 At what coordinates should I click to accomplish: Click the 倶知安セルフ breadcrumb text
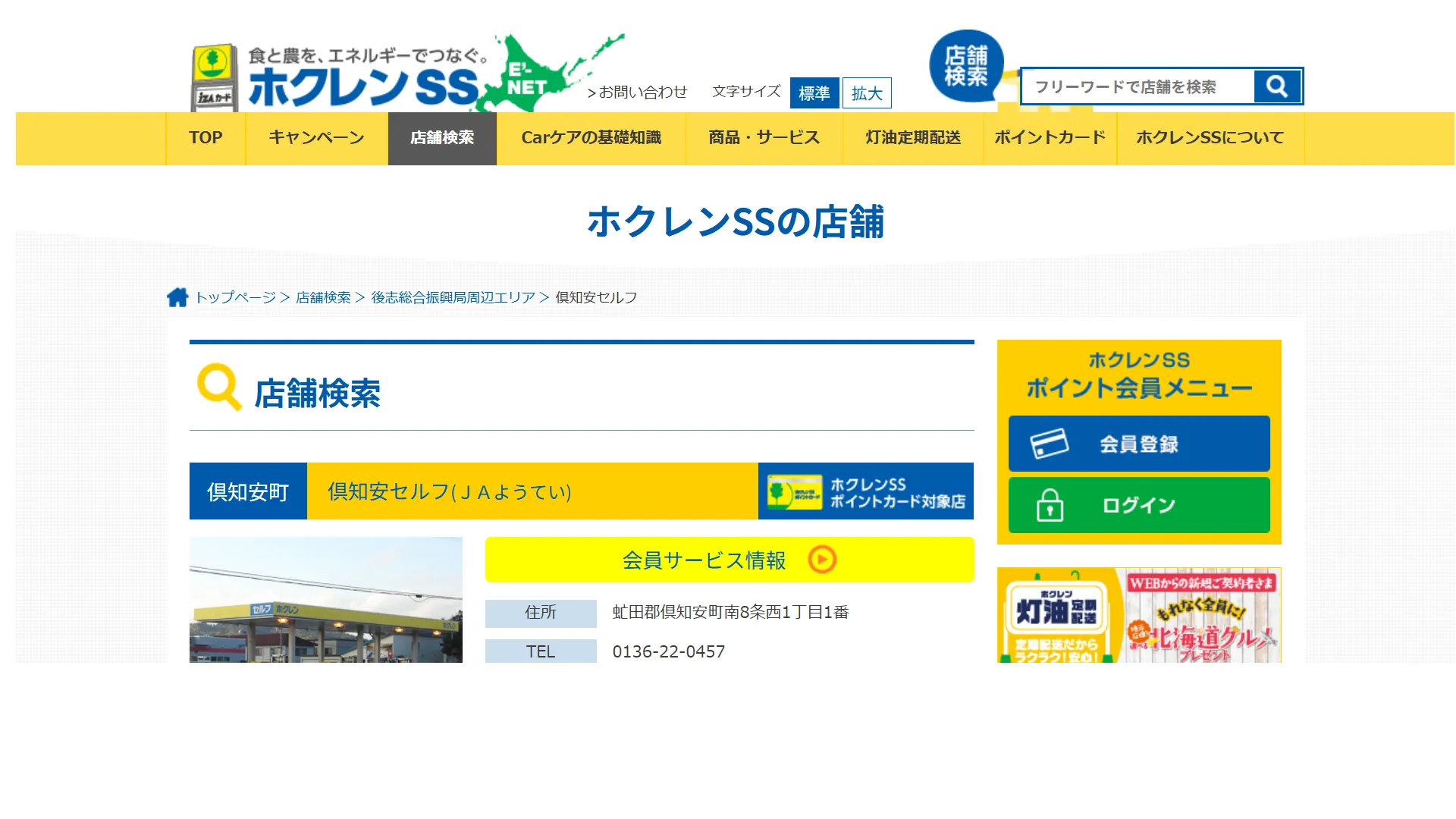point(596,297)
